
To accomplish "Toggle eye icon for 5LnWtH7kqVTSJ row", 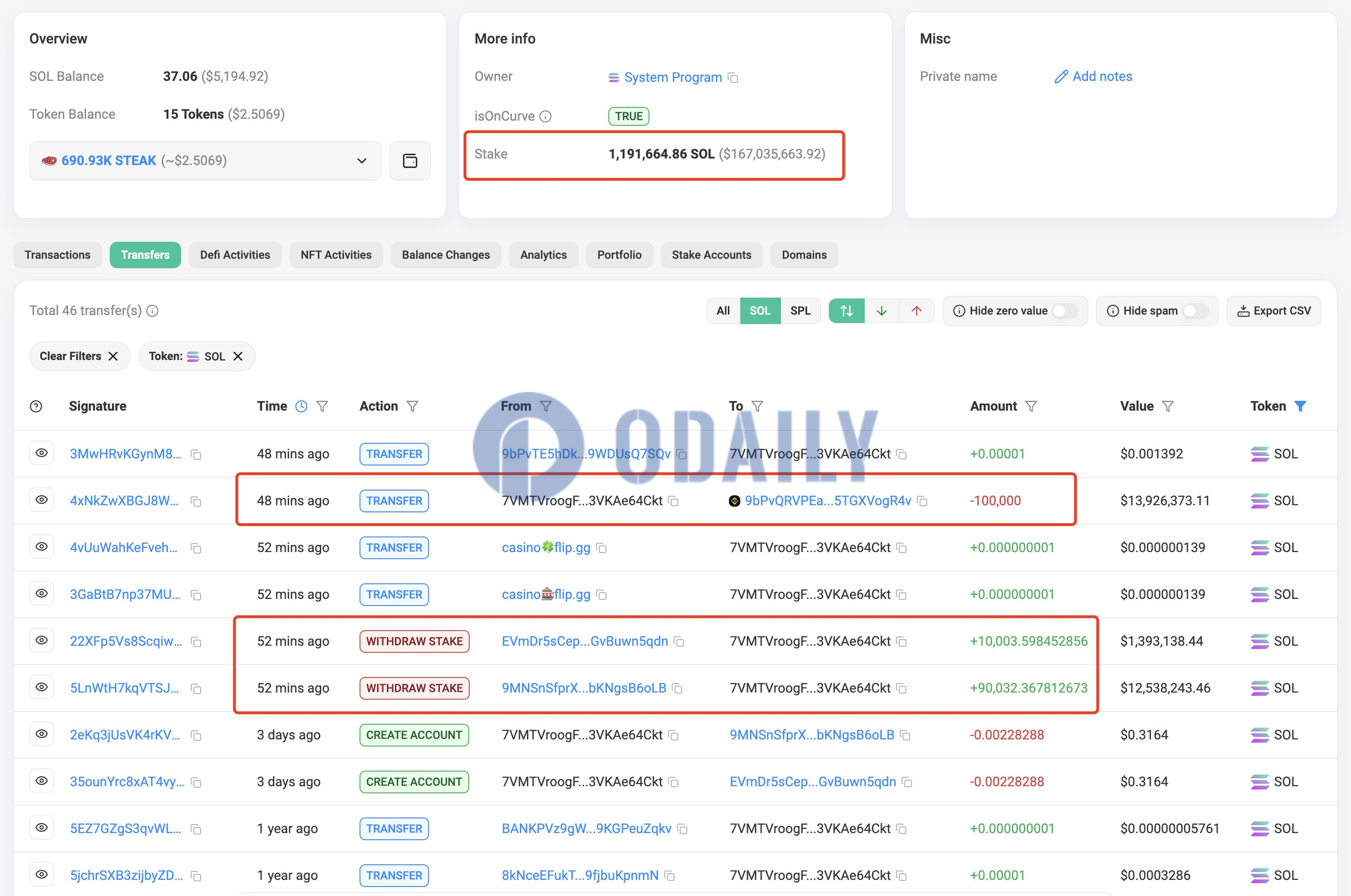I will [42, 687].
